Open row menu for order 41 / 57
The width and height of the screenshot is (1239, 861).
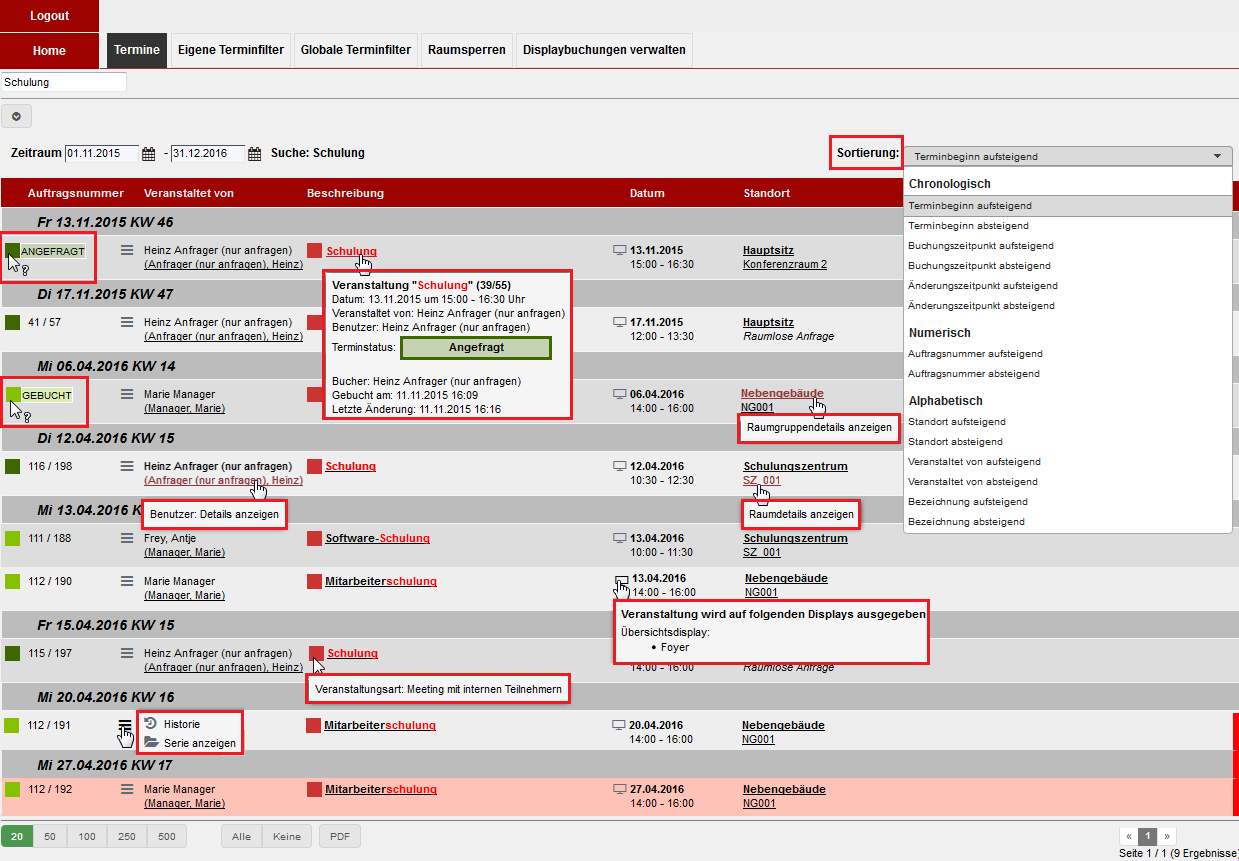[126, 322]
